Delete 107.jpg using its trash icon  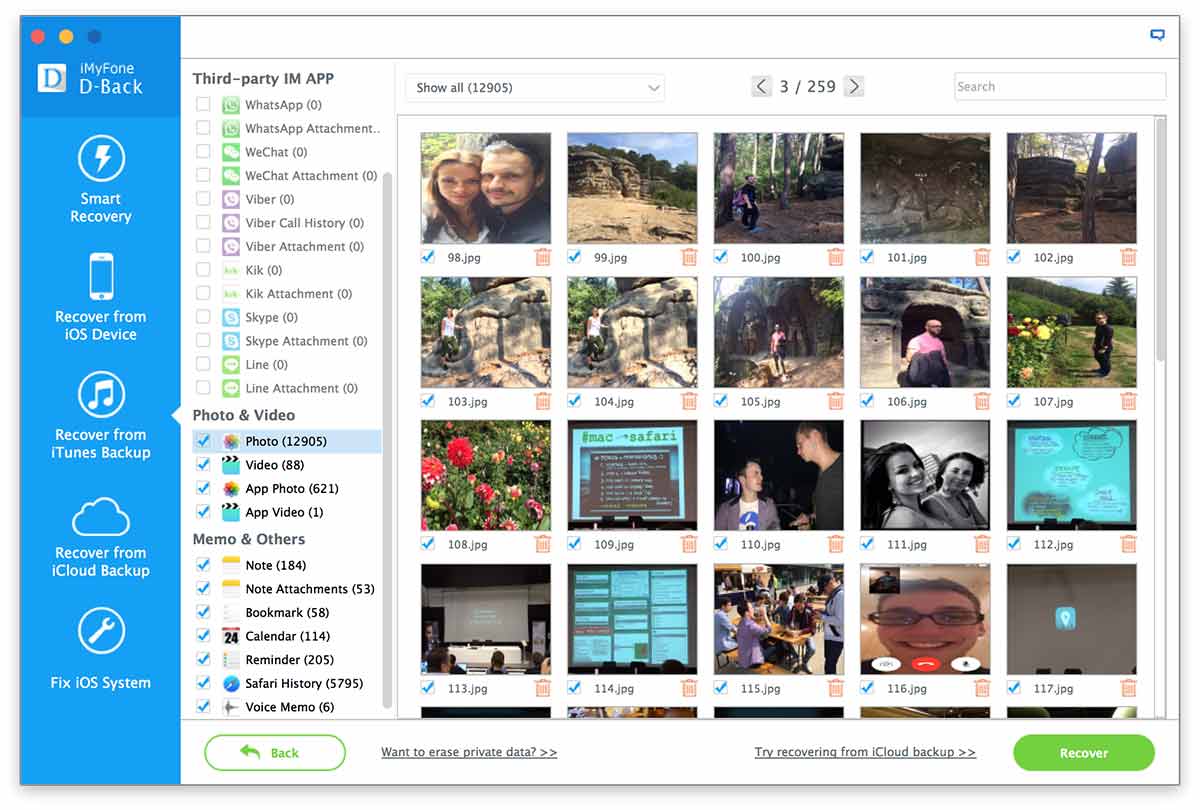point(1128,401)
